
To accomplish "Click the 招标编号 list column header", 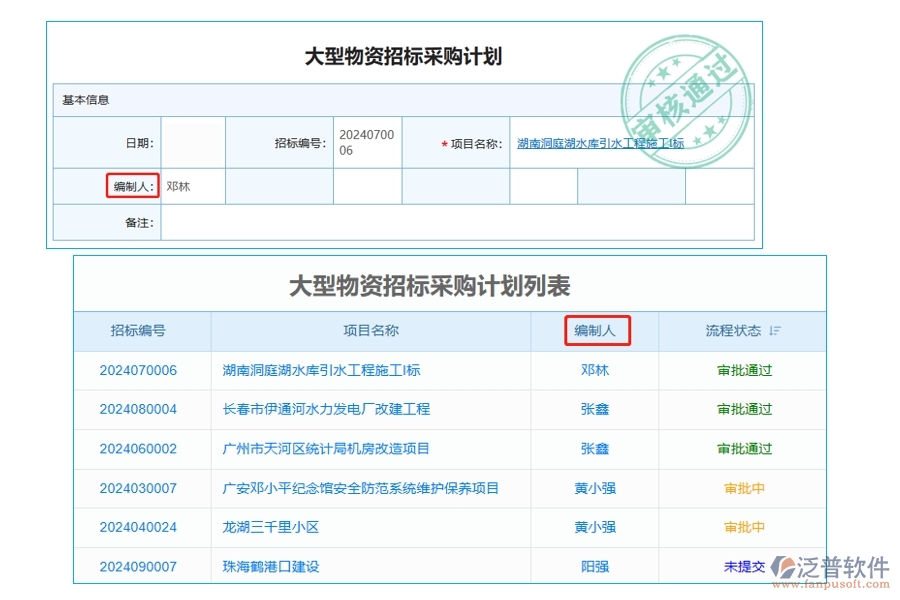I will click(x=142, y=331).
